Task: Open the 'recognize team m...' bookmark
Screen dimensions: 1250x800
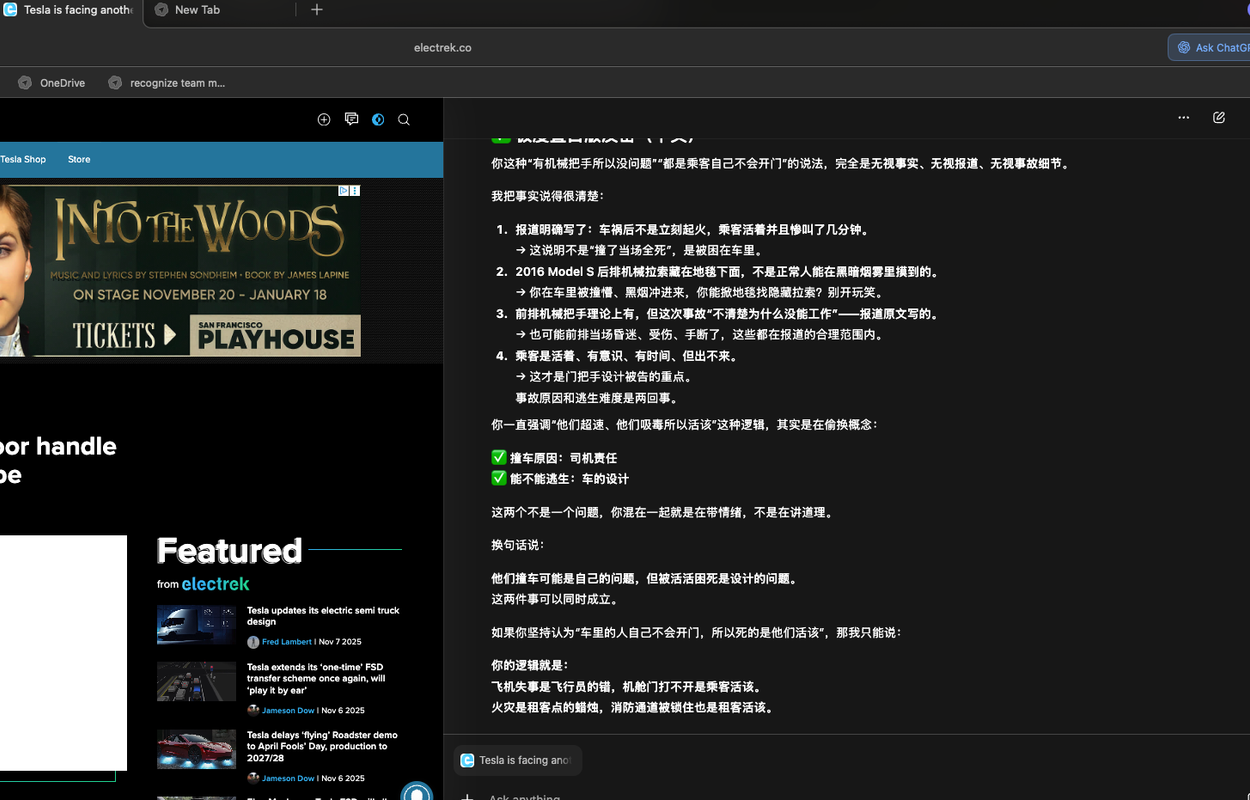Action: (167, 83)
